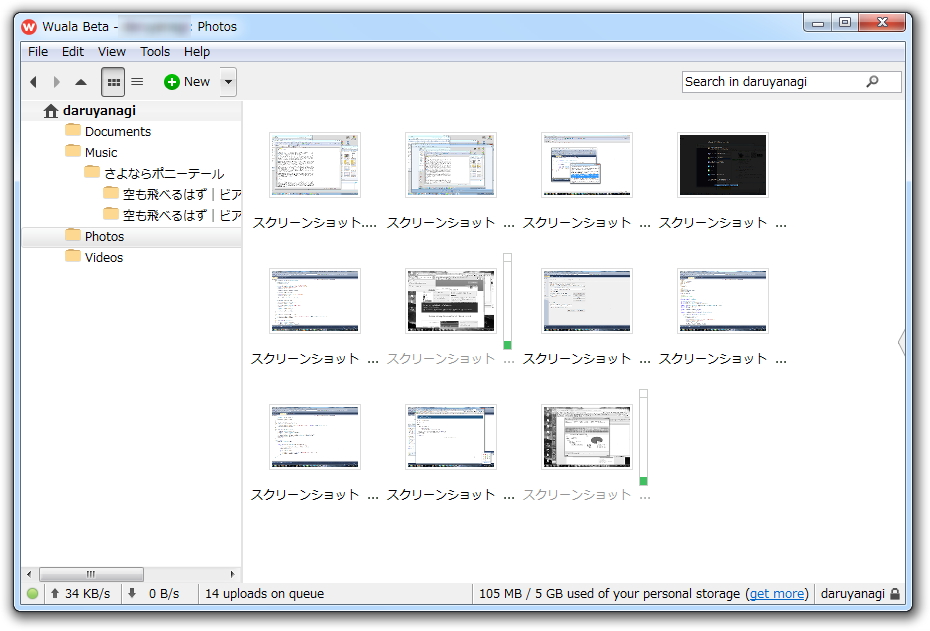Open the New button dropdown arrow
The width and height of the screenshot is (930, 631).
point(227,81)
